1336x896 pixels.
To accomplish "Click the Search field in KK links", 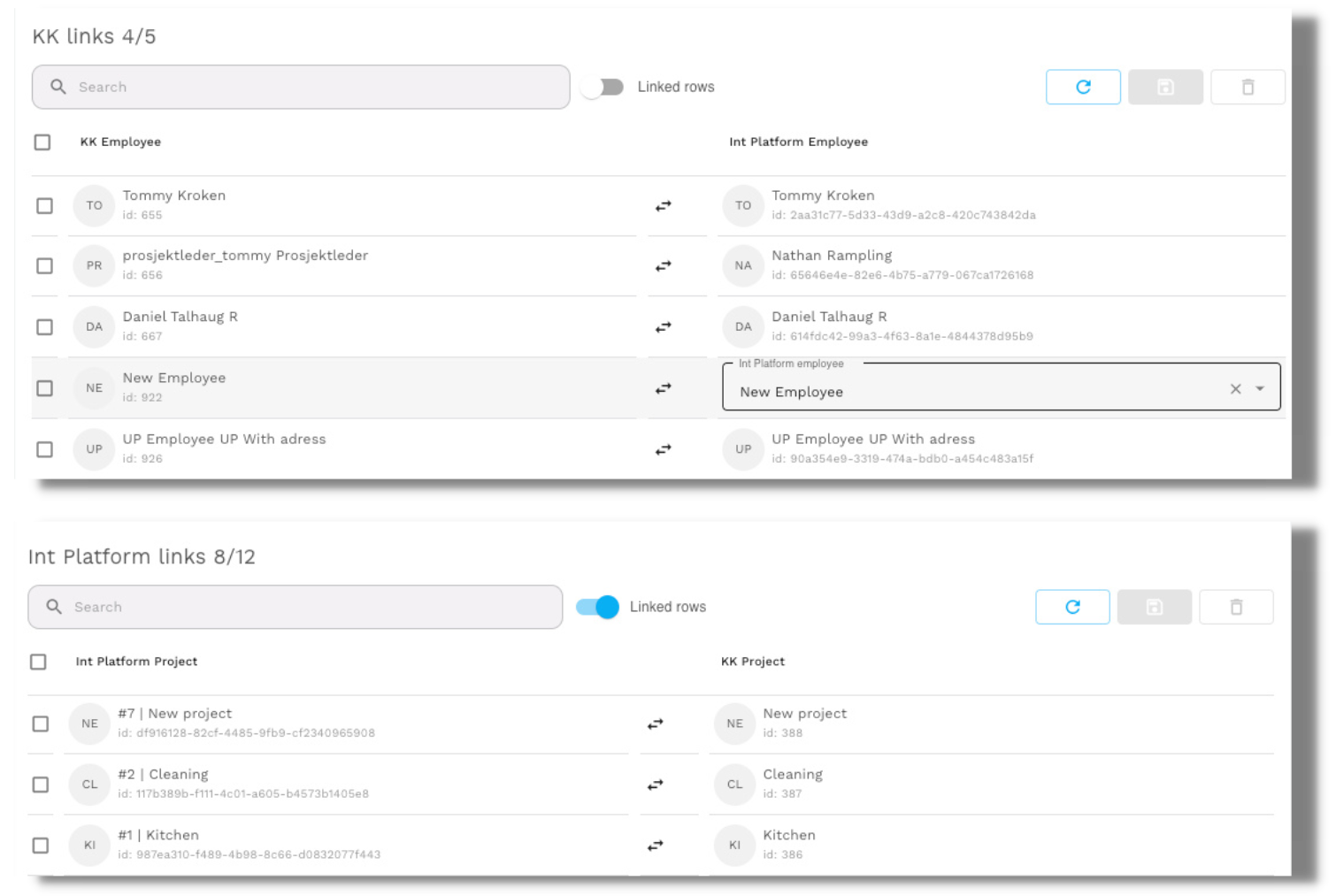I will 301,87.
